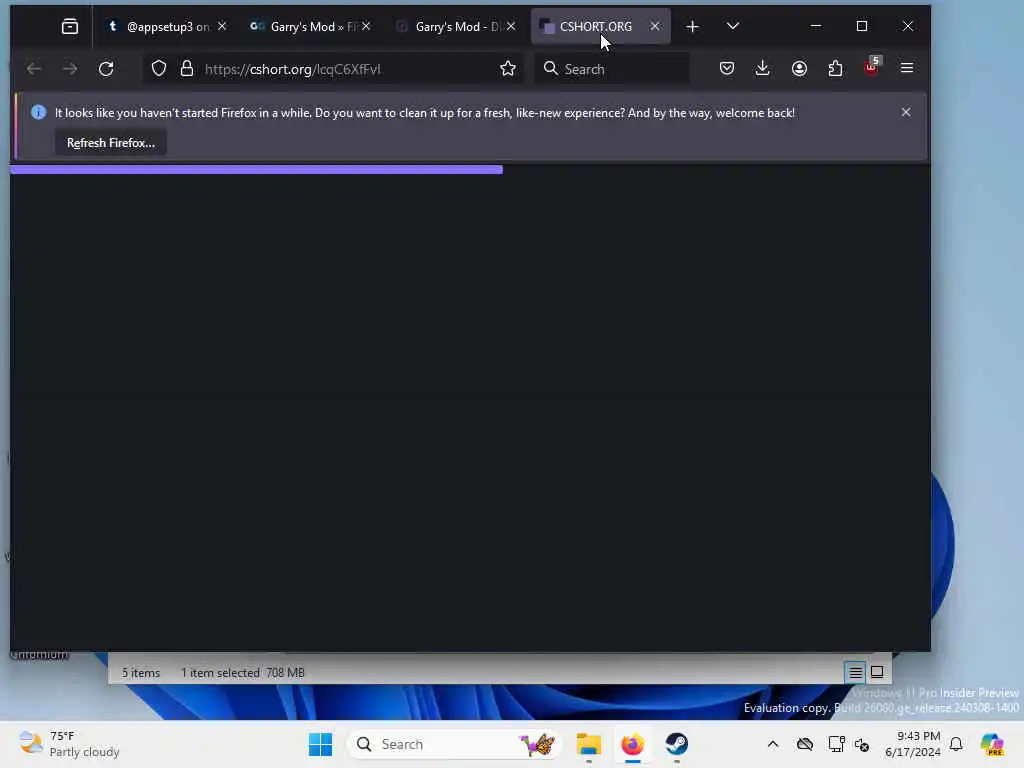Switch File Explorer to details view

pyautogui.click(x=856, y=672)
